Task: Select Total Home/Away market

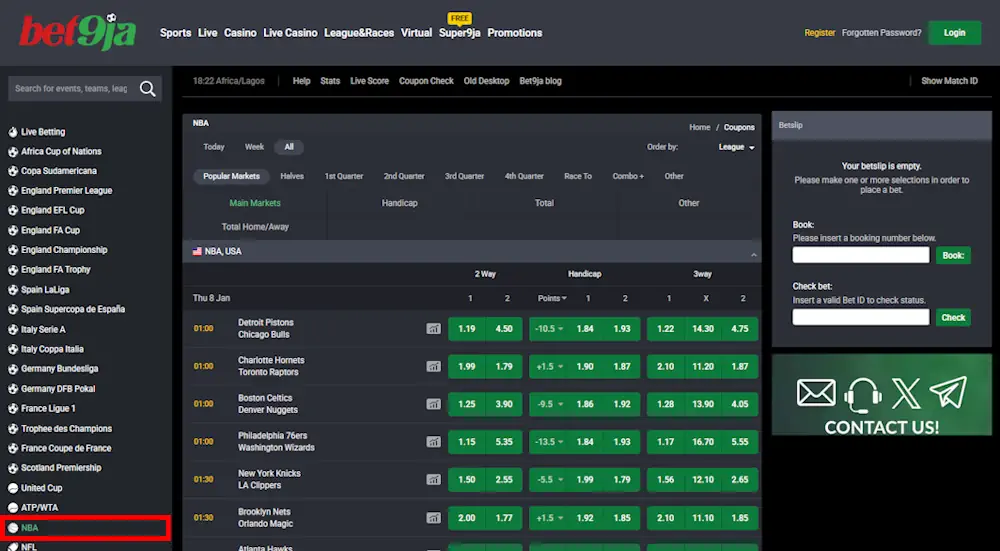Action: point(255,227)
